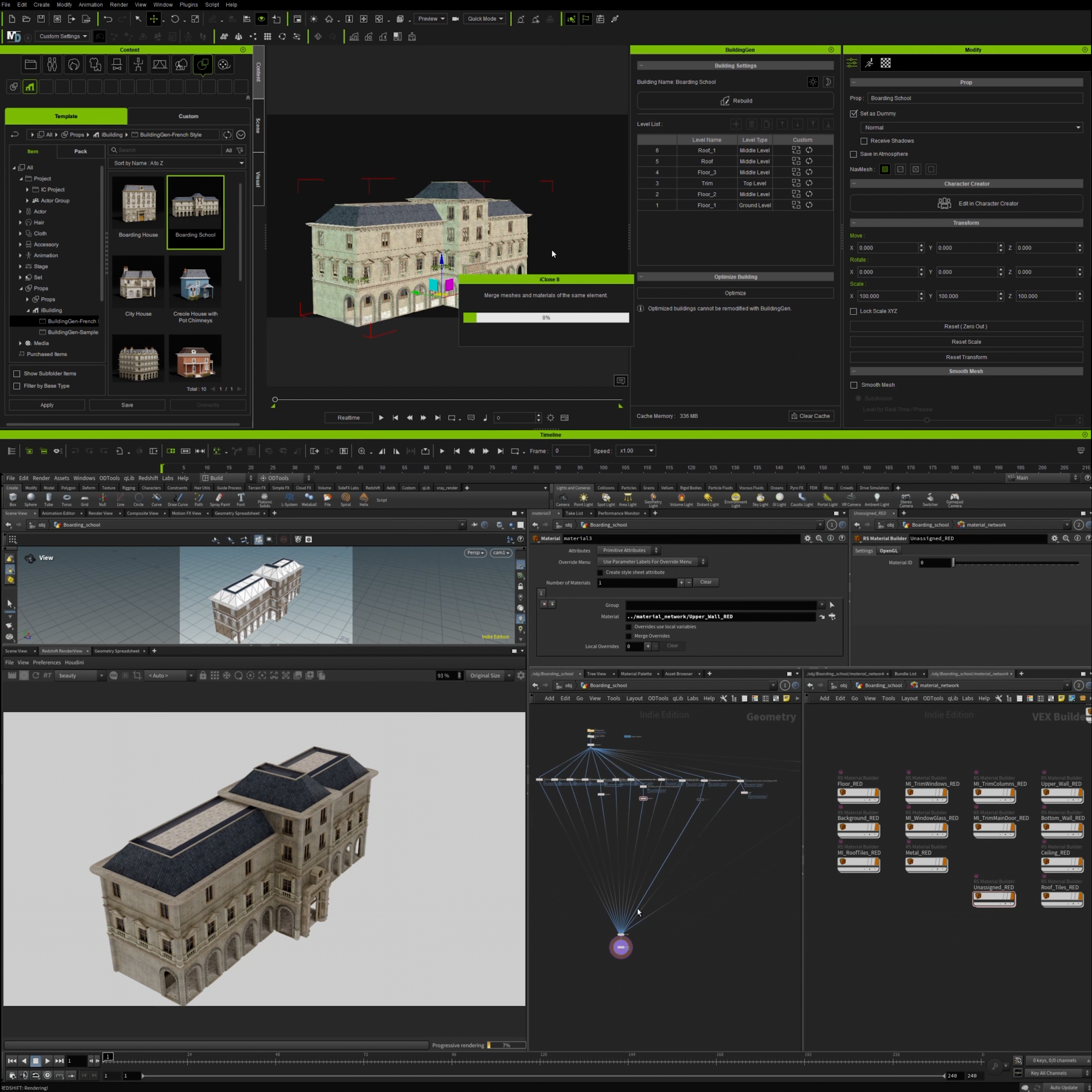The height and width of the screenshot is (1092, 1092).
Task: Click the Reset Transform button
Action: pyautogui.click(x=966, y=357)
